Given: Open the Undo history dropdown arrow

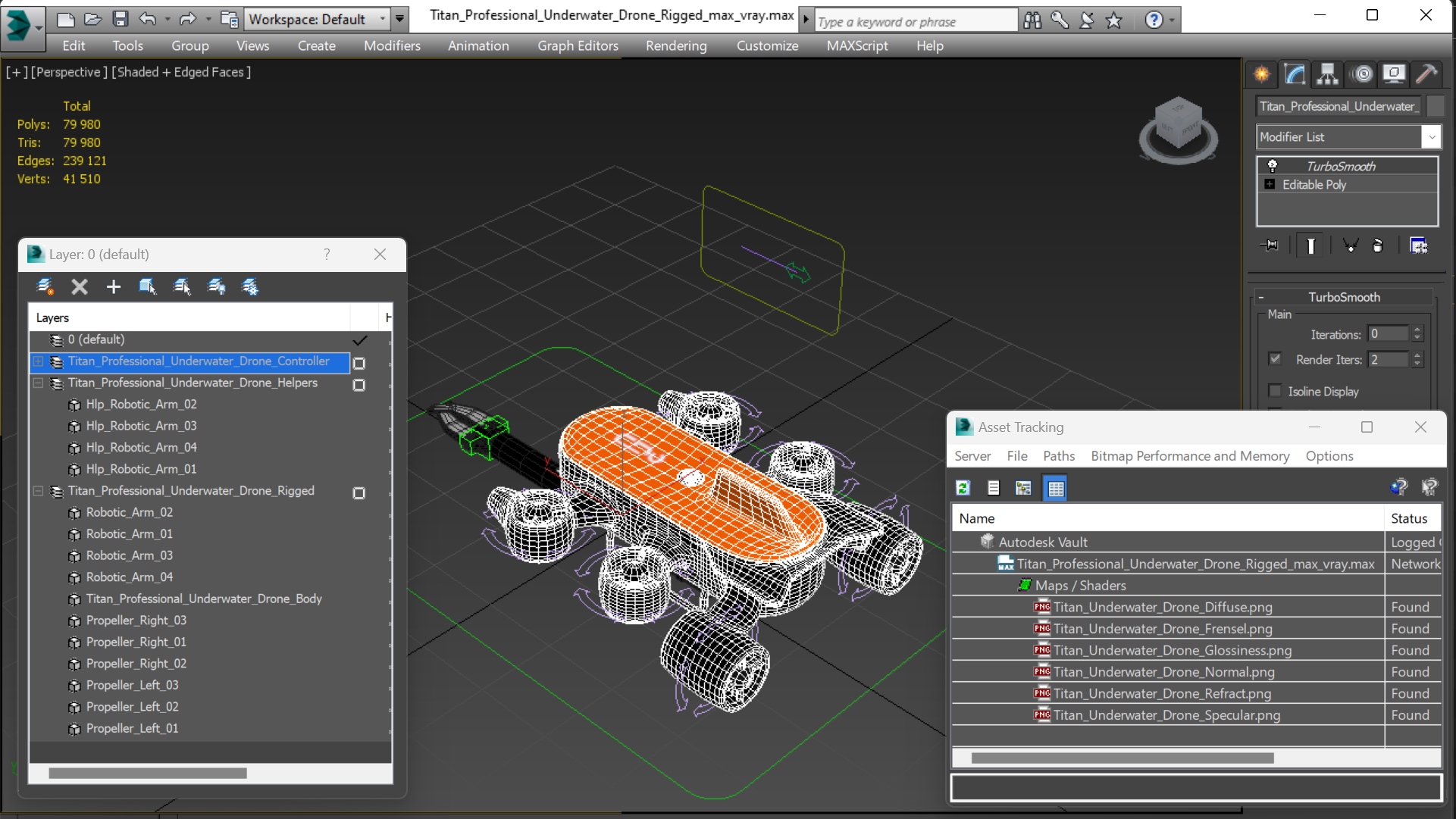Looking at the screenshot, I should (167, 20).
